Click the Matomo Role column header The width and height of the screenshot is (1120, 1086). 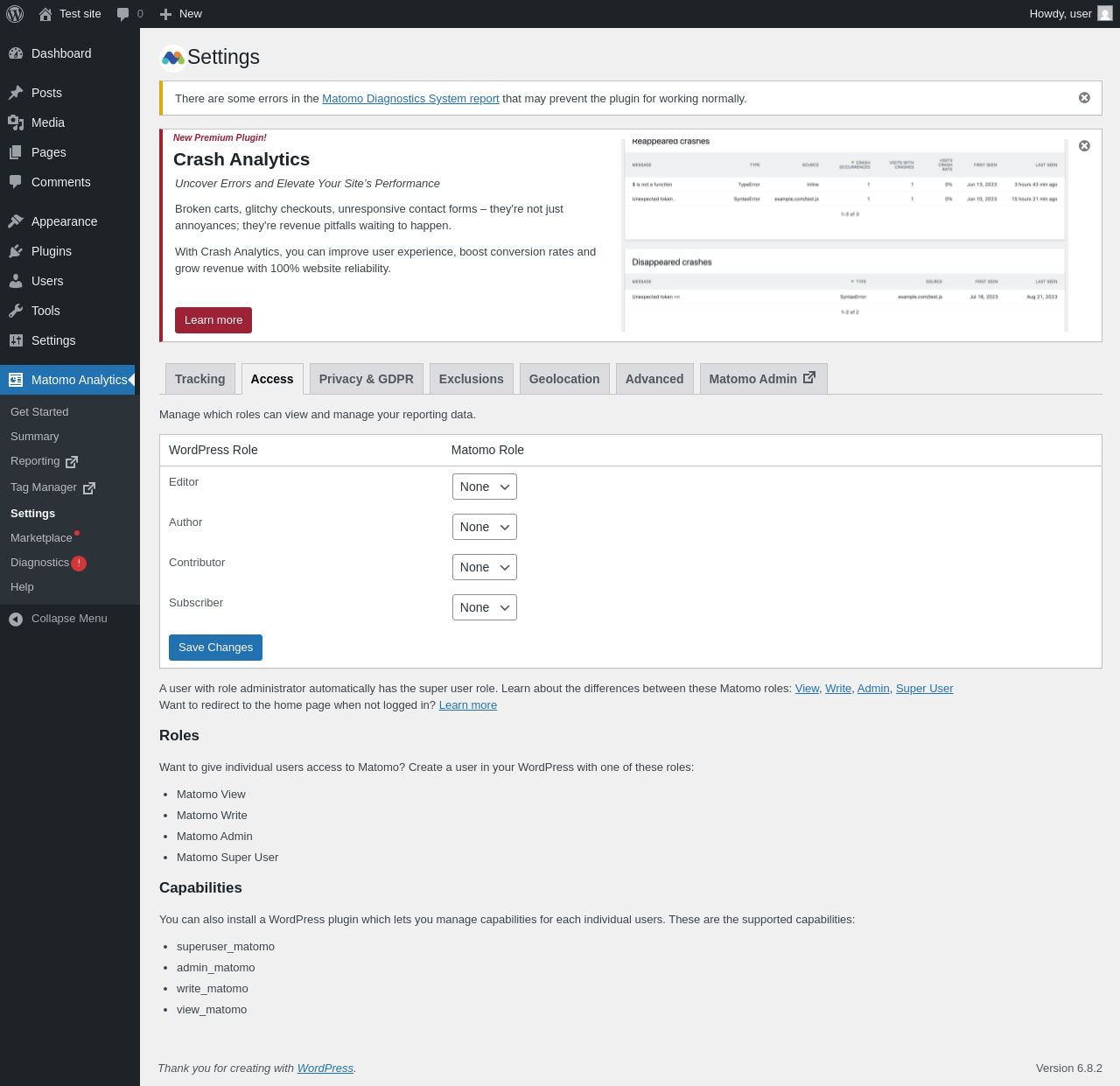tap(487, 450)
